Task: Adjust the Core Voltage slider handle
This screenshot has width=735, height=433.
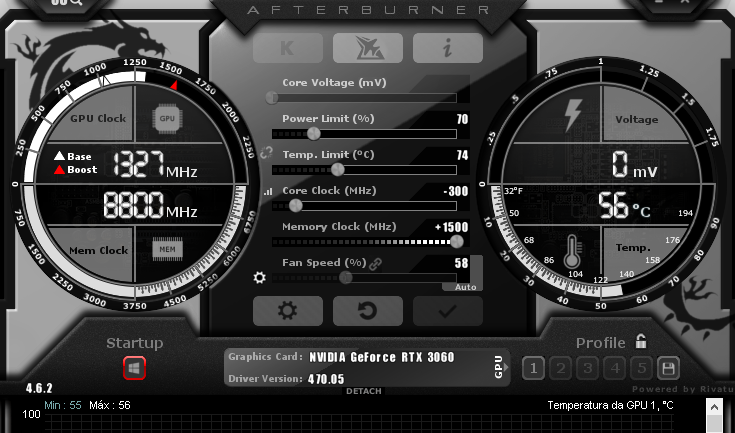Action: pyautogui.click(x=272, y=97)
